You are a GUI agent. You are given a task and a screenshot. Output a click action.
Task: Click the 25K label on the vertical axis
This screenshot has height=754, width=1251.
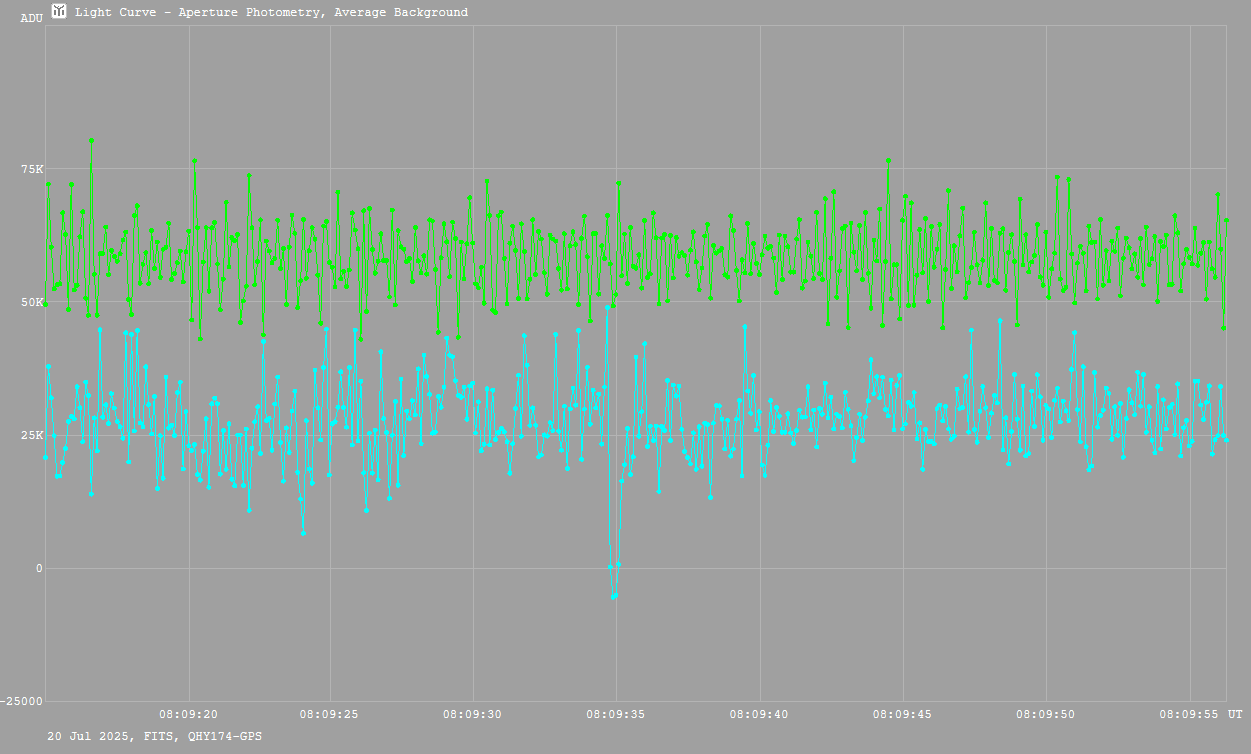tap(32, 435)
